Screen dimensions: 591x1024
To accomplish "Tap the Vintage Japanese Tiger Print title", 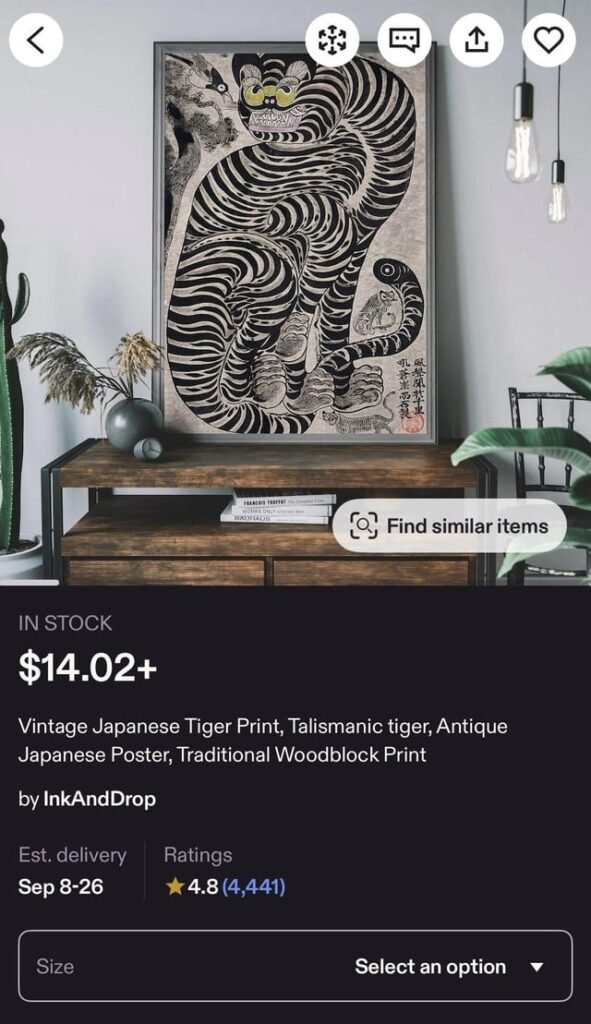I will [263, 740].
